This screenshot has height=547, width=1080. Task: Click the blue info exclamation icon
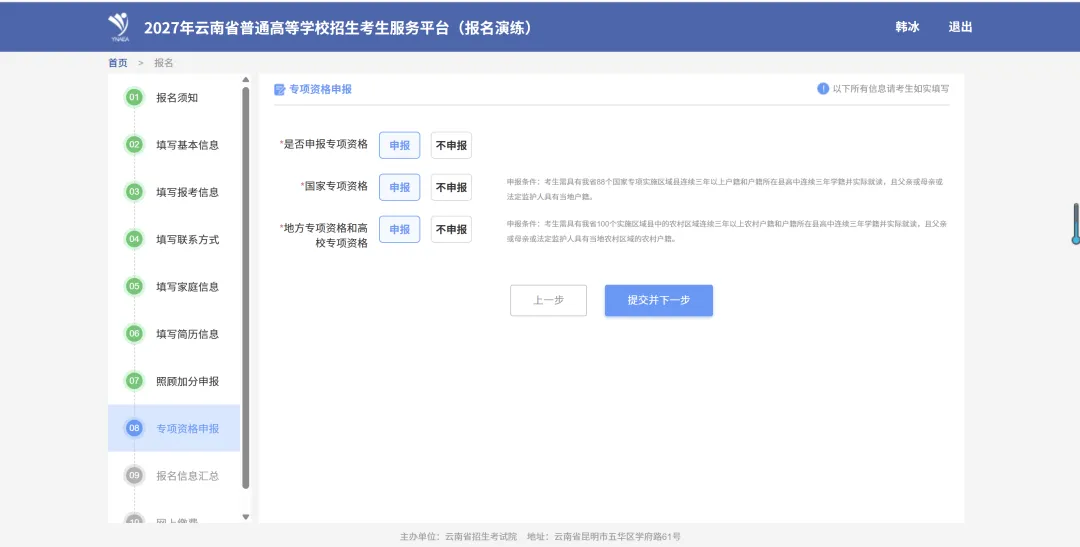822,88
